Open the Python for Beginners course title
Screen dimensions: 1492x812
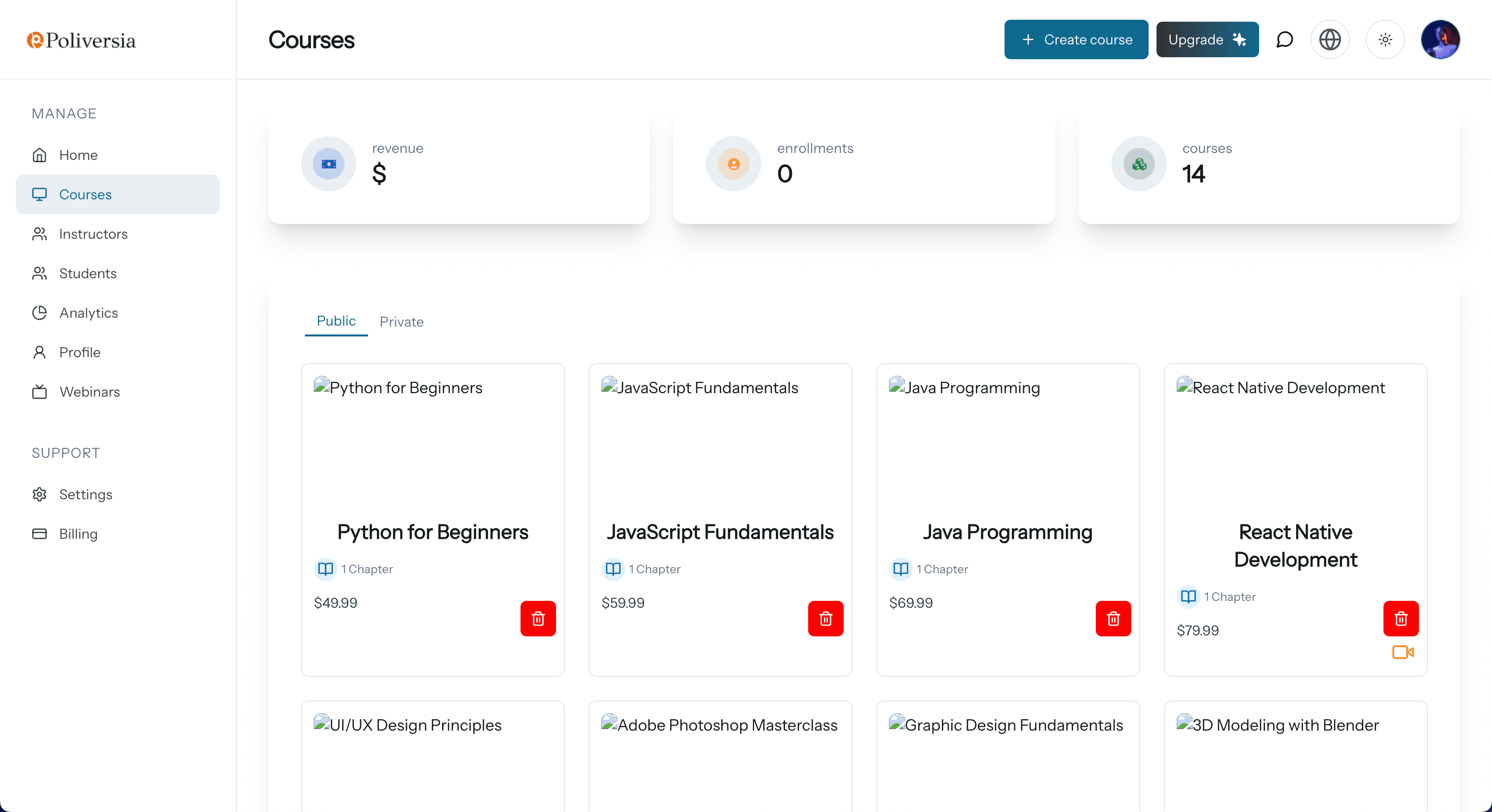(x=433, y=532)
